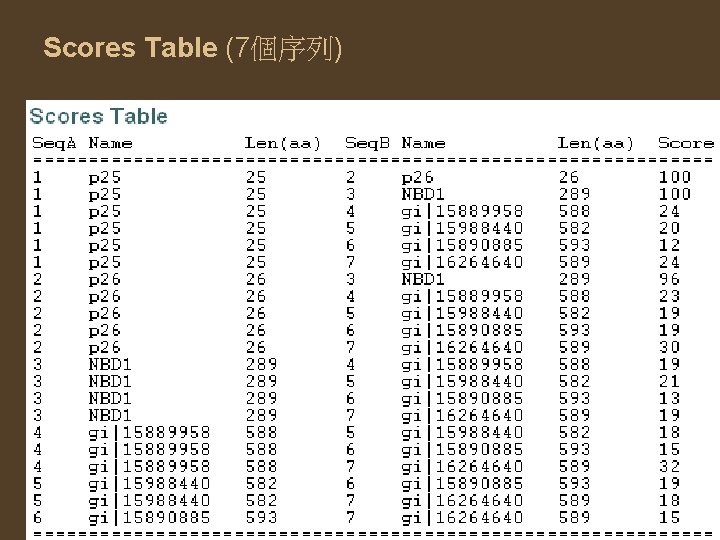
Task: Click SeqA length 25 in p25 vs p26 row
Action: pos(256,177)
